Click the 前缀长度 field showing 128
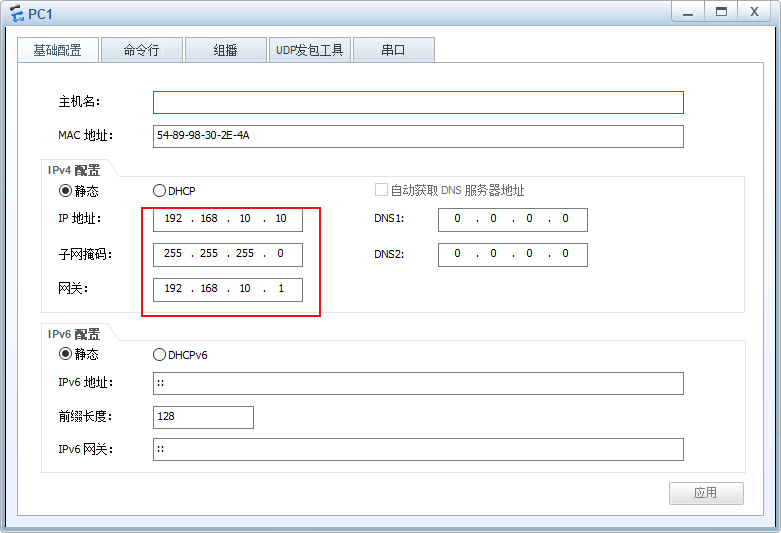Screen dimensions: 781x533 click(203, 417)
